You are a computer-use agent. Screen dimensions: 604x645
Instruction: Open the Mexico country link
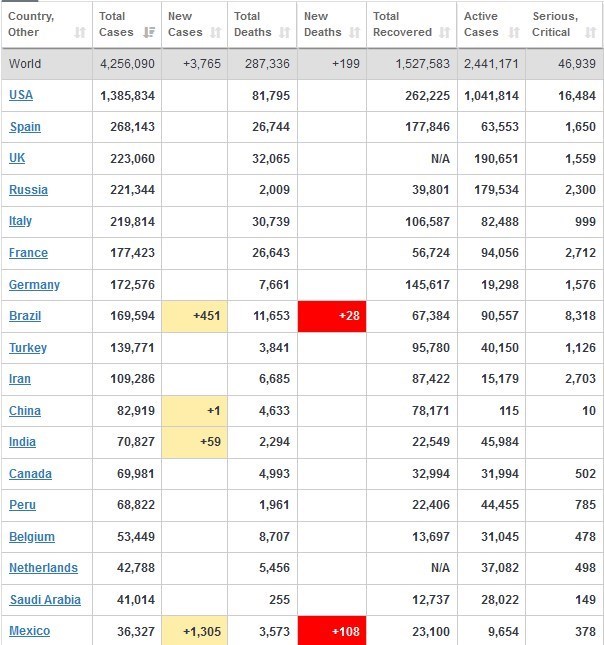click(x=29, y=631)
